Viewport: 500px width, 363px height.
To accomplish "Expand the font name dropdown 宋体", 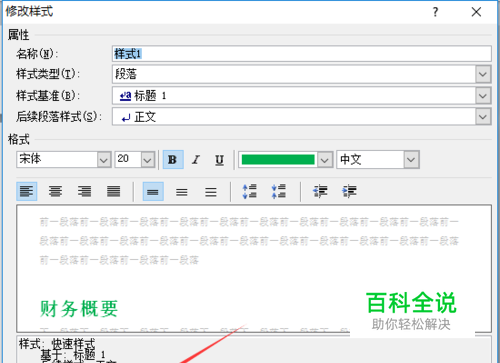I will pyautogui.click(x=104, y=160).
